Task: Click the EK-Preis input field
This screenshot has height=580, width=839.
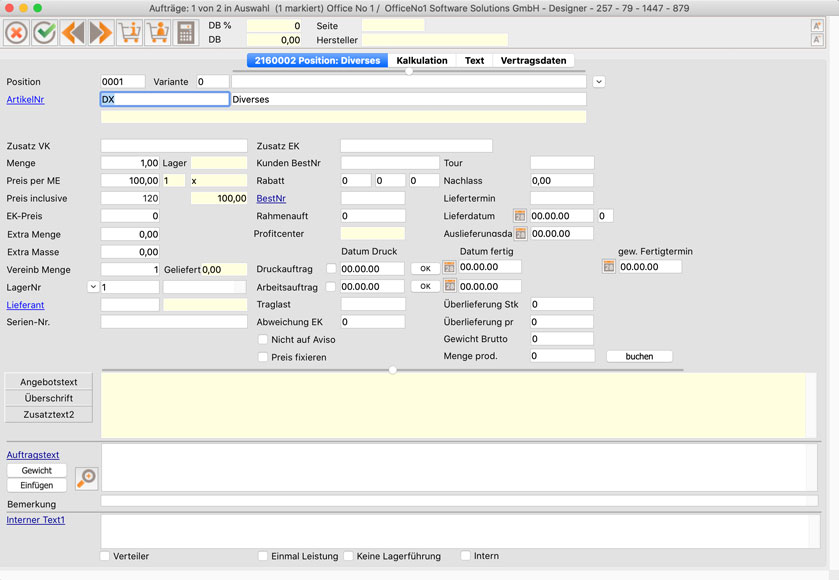Action: pyautogui.click(x=130, y=216)
